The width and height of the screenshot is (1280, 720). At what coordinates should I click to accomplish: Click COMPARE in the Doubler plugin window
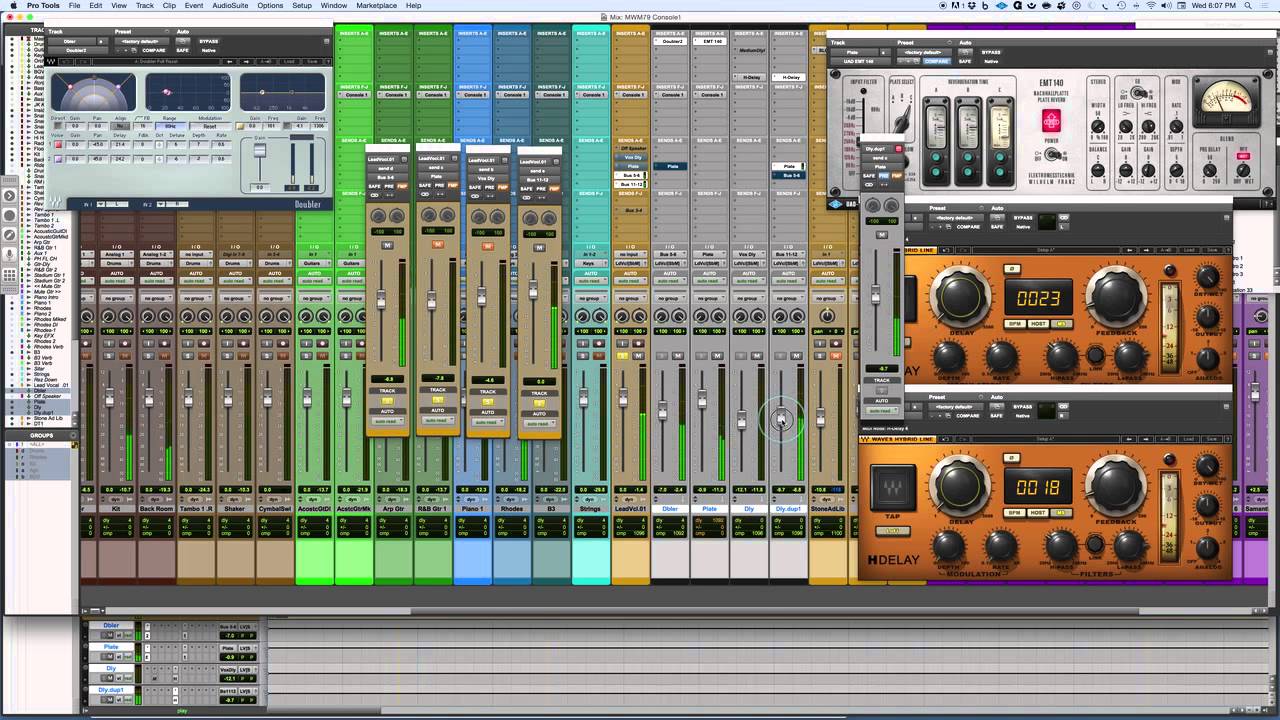point(153,50)
